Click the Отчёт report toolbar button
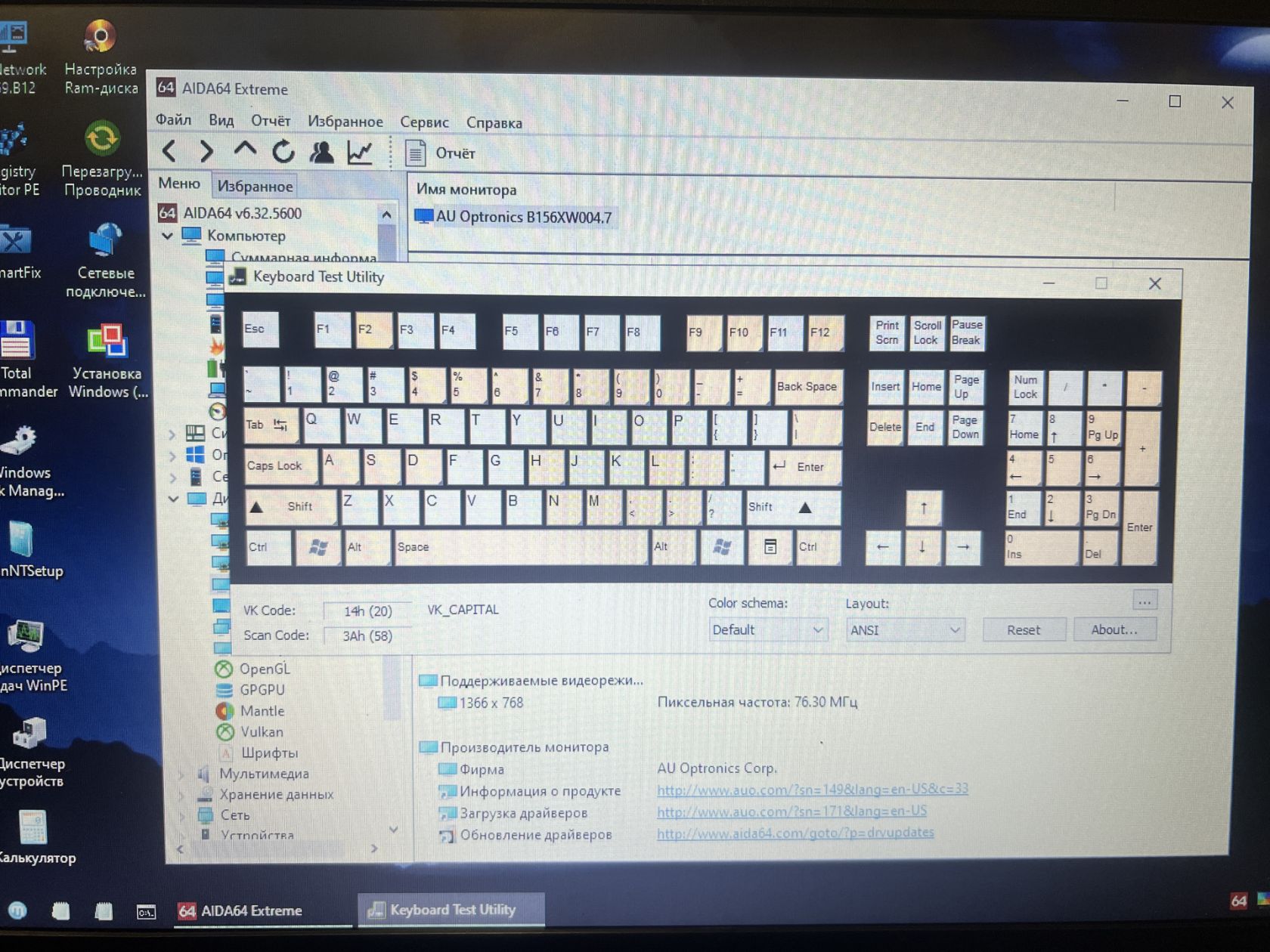The width and height of the screenshot is (1270, 952). click(441, 153)
